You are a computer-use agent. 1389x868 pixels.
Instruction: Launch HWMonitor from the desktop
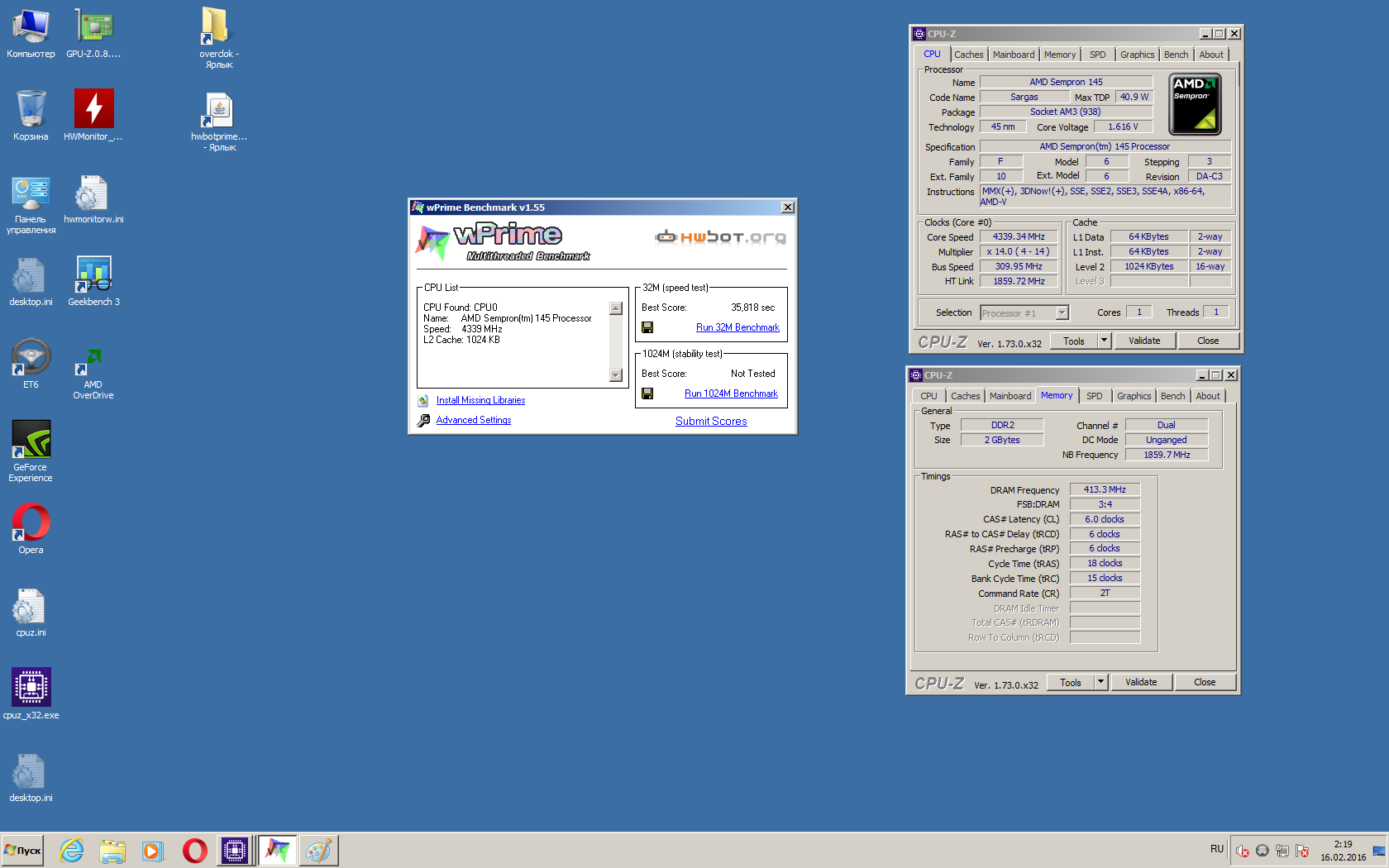[x=93, y=116]
